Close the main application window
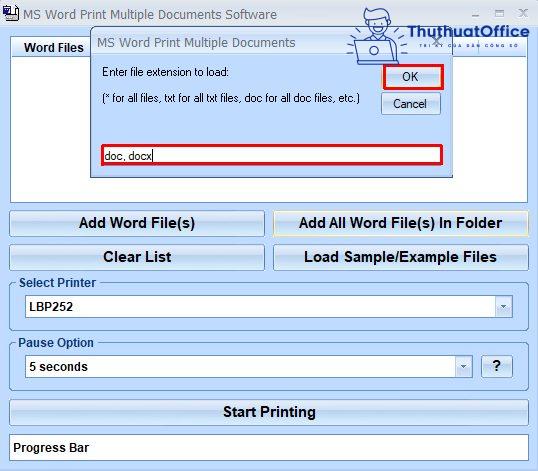Viewport: 538px width, 471px height. point(523,14)
